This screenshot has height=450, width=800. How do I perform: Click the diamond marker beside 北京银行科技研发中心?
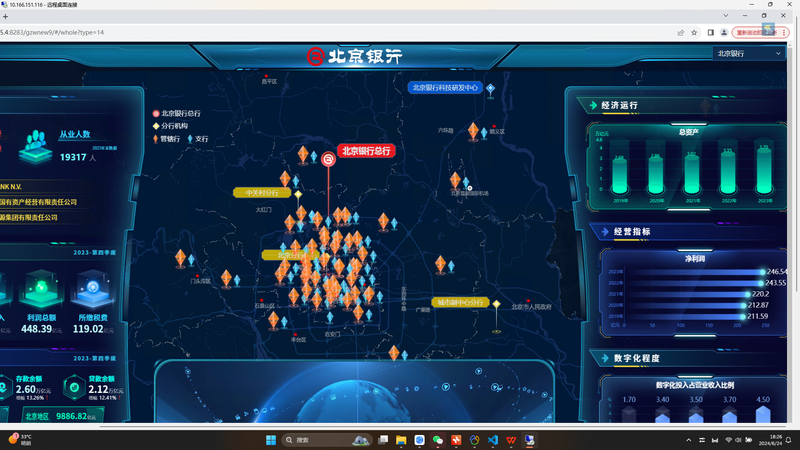coord(490,88)
